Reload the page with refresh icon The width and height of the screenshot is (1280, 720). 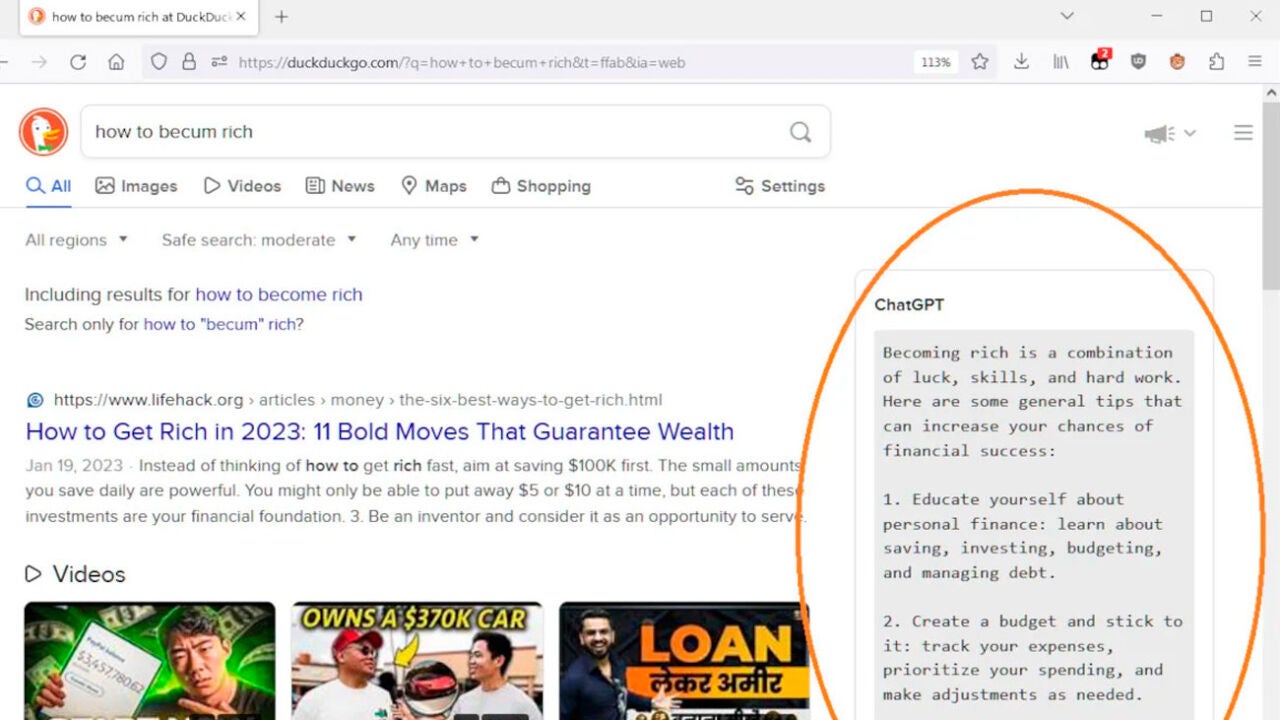[x=78, y=62]
